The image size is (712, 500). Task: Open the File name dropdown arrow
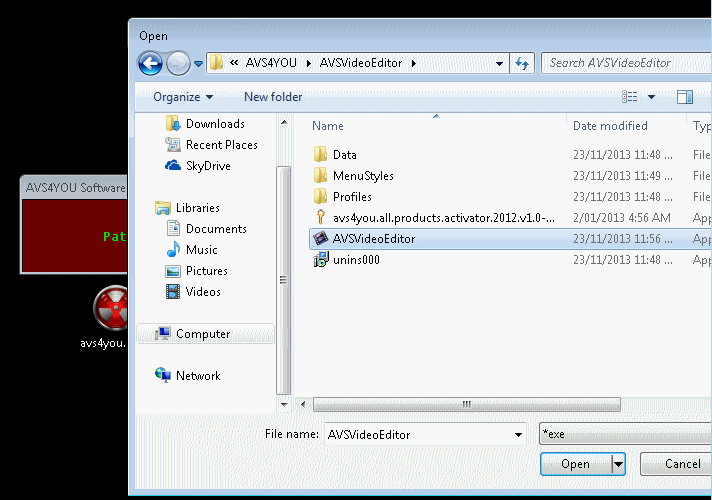tap(518, 435)
